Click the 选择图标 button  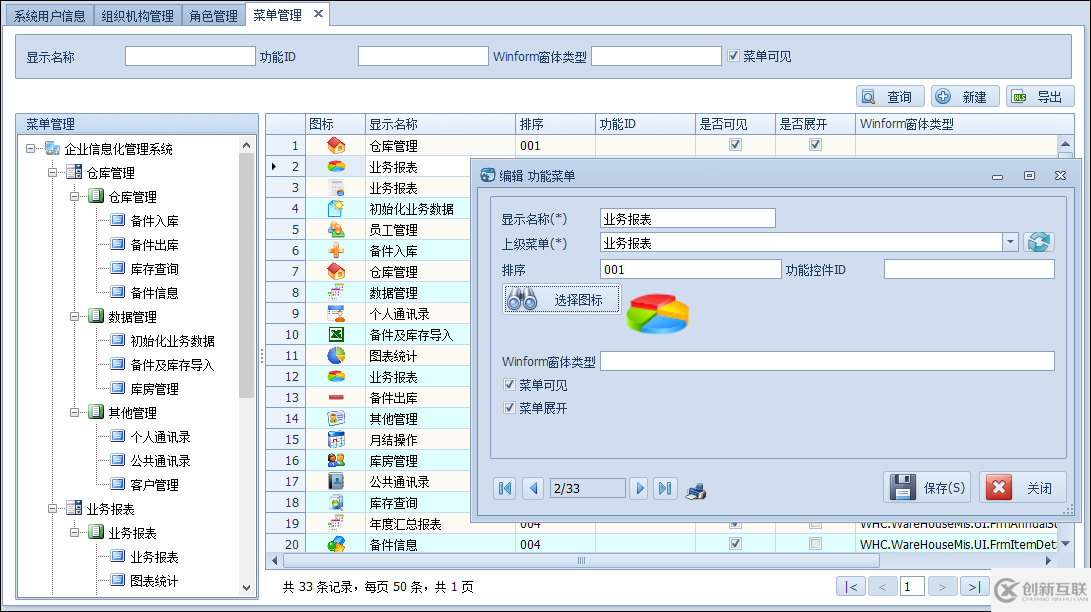pos(562,300)
